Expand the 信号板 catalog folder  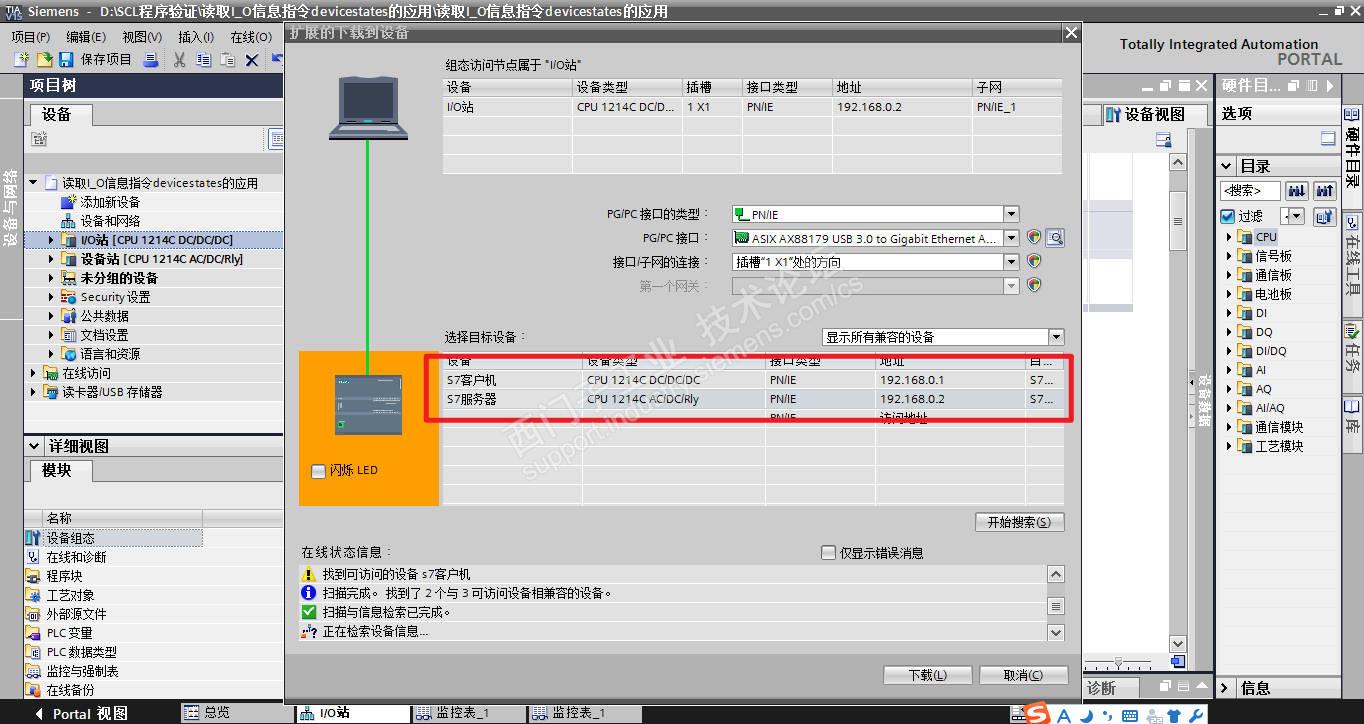(1230, 256)
